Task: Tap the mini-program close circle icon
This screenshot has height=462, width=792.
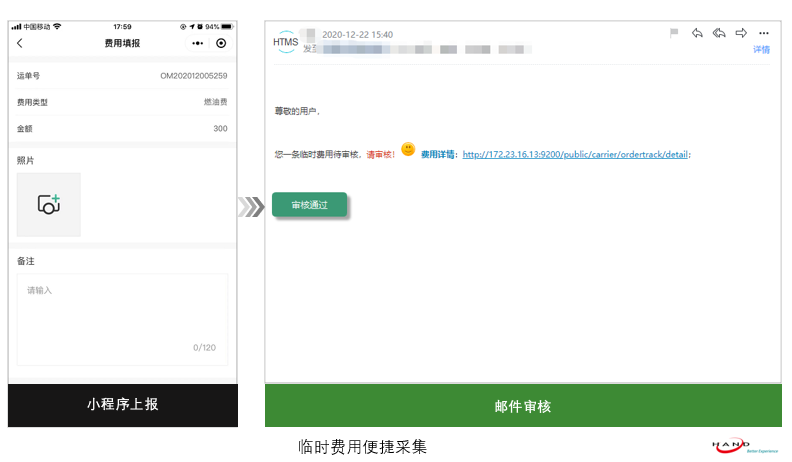Action: [221, 43]
